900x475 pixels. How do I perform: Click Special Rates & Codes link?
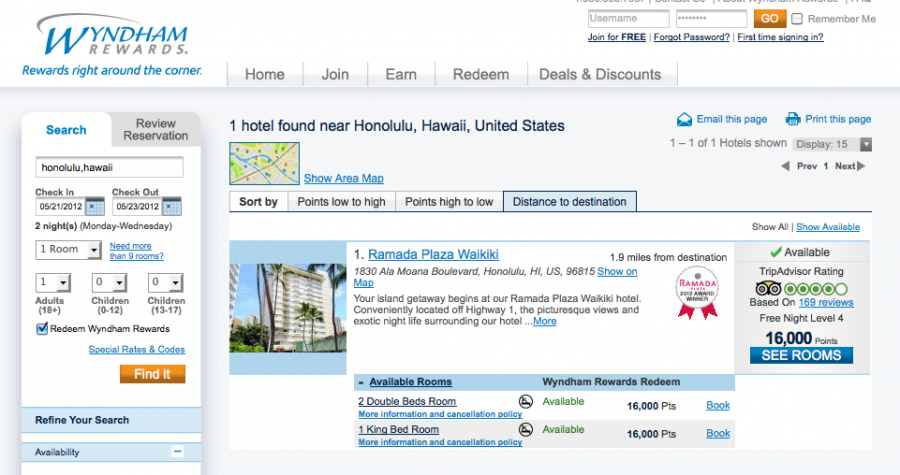137,349
